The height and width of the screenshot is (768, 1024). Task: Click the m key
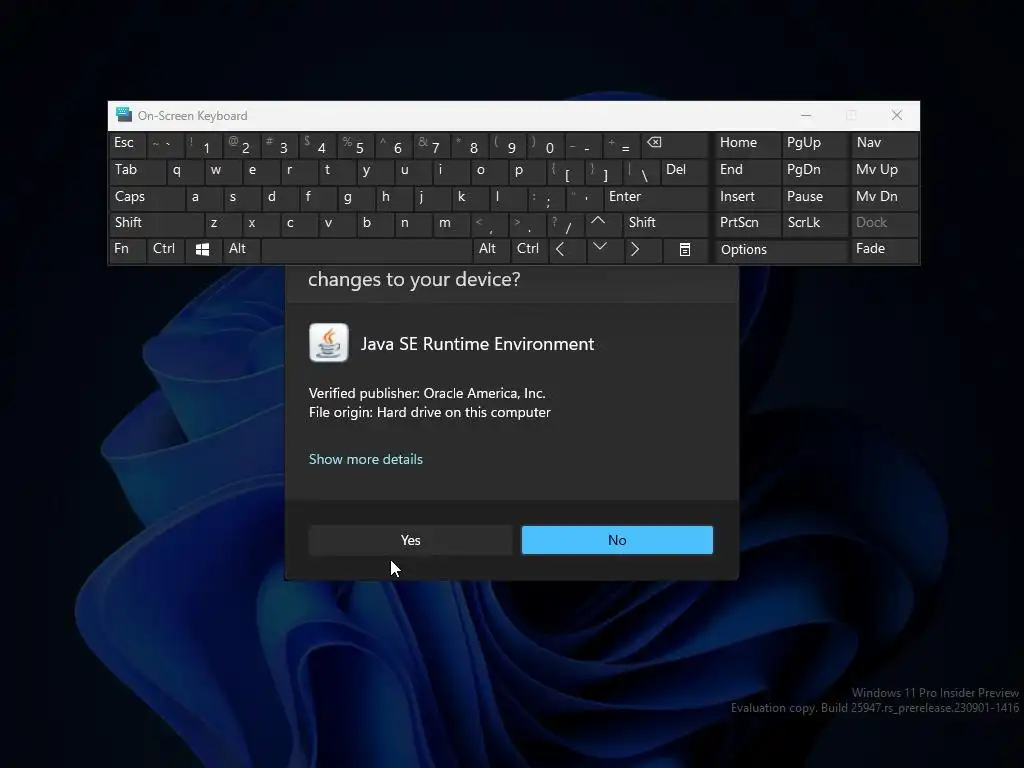click(x=451, y=223)
